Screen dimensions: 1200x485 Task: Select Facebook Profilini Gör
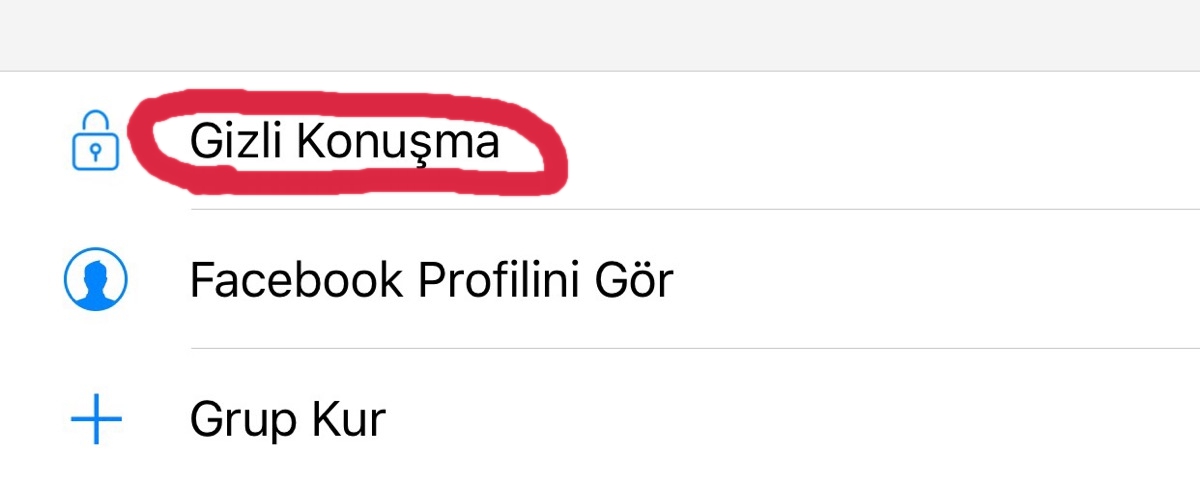coord(431,280)
